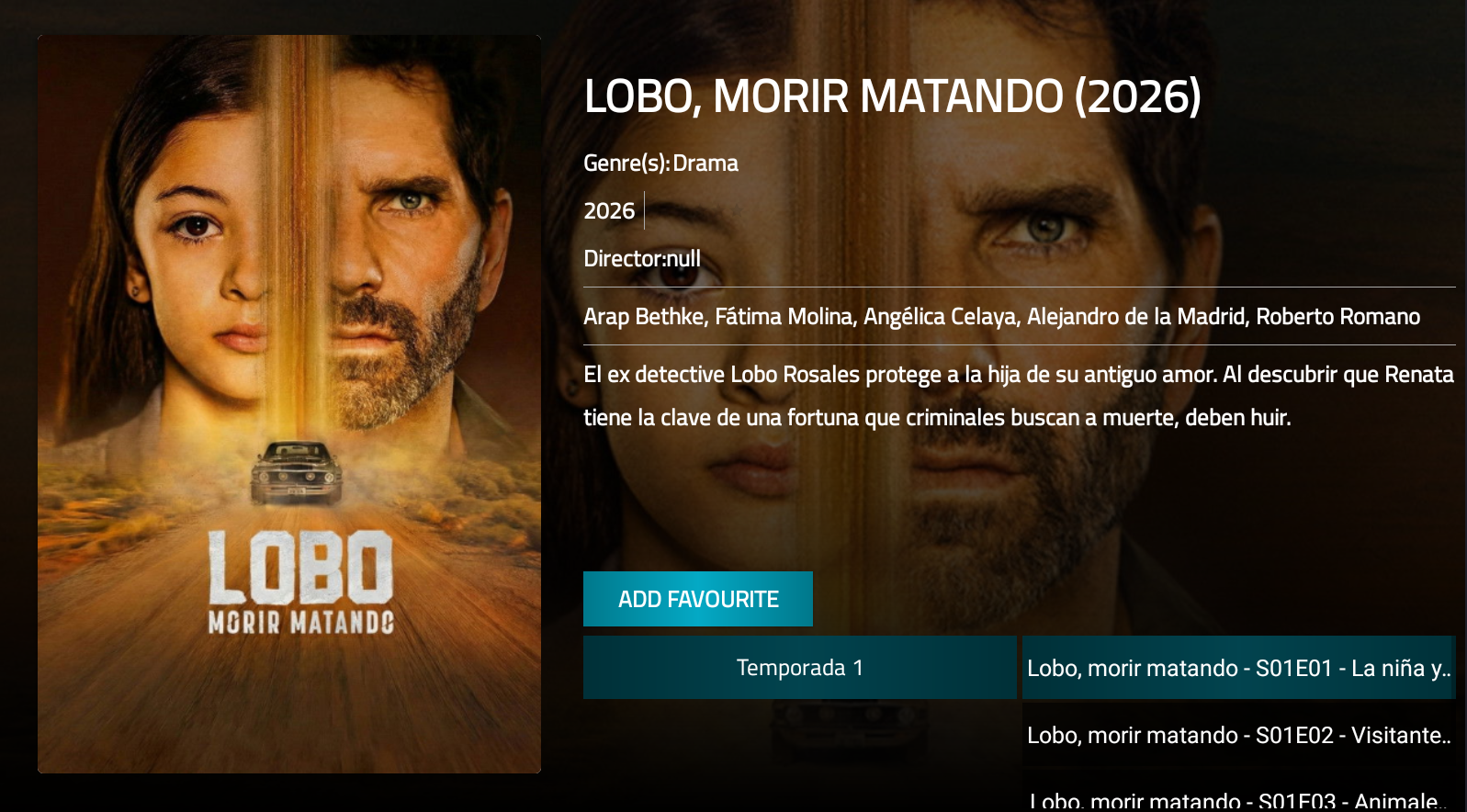1467x812 pixels.
Task: Click the car pictured on the poster
Action: tap(297, 473)
